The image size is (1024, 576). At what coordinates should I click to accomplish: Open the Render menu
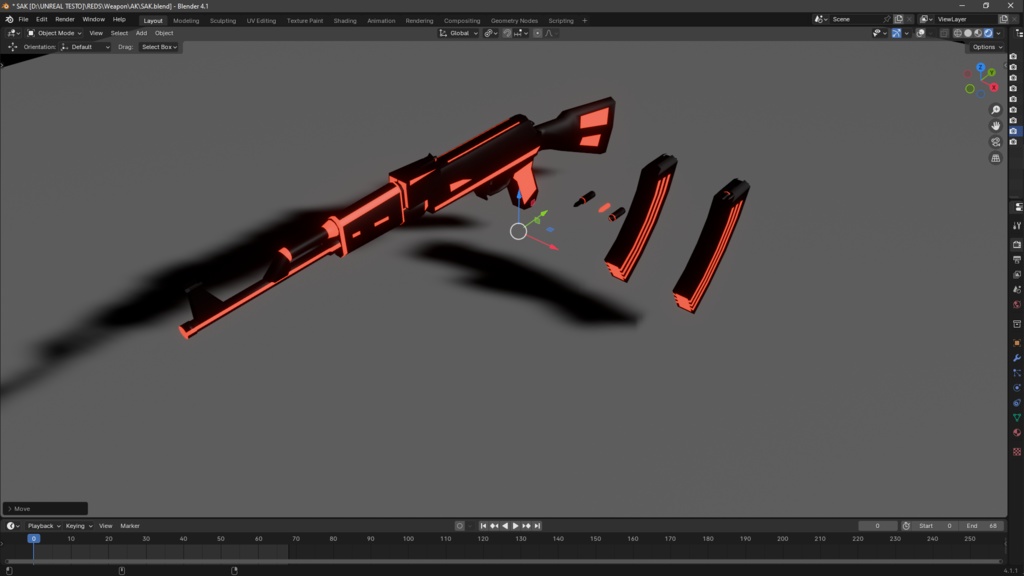tap(65, 20)
